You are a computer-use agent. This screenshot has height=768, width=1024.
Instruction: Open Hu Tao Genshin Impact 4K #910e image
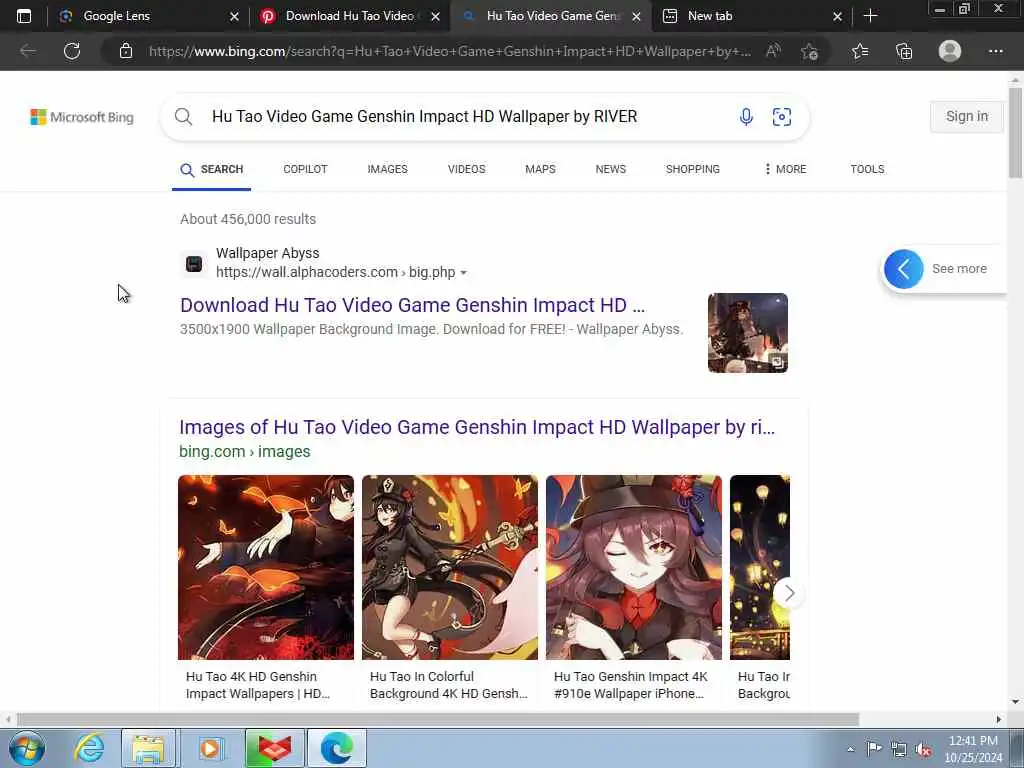click(x=634, y=567)
